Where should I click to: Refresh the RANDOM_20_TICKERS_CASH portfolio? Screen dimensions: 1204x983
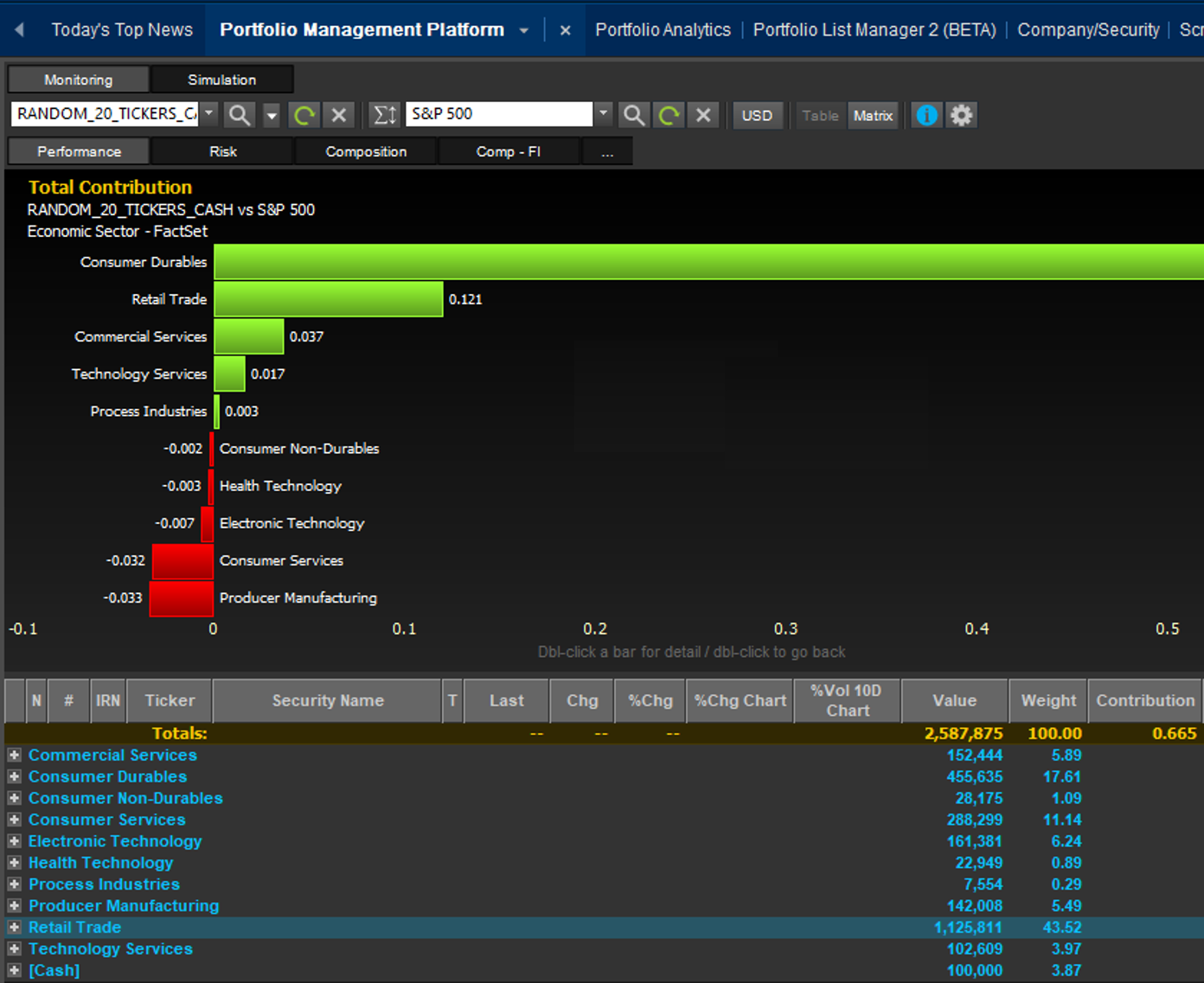pos(304,114)
